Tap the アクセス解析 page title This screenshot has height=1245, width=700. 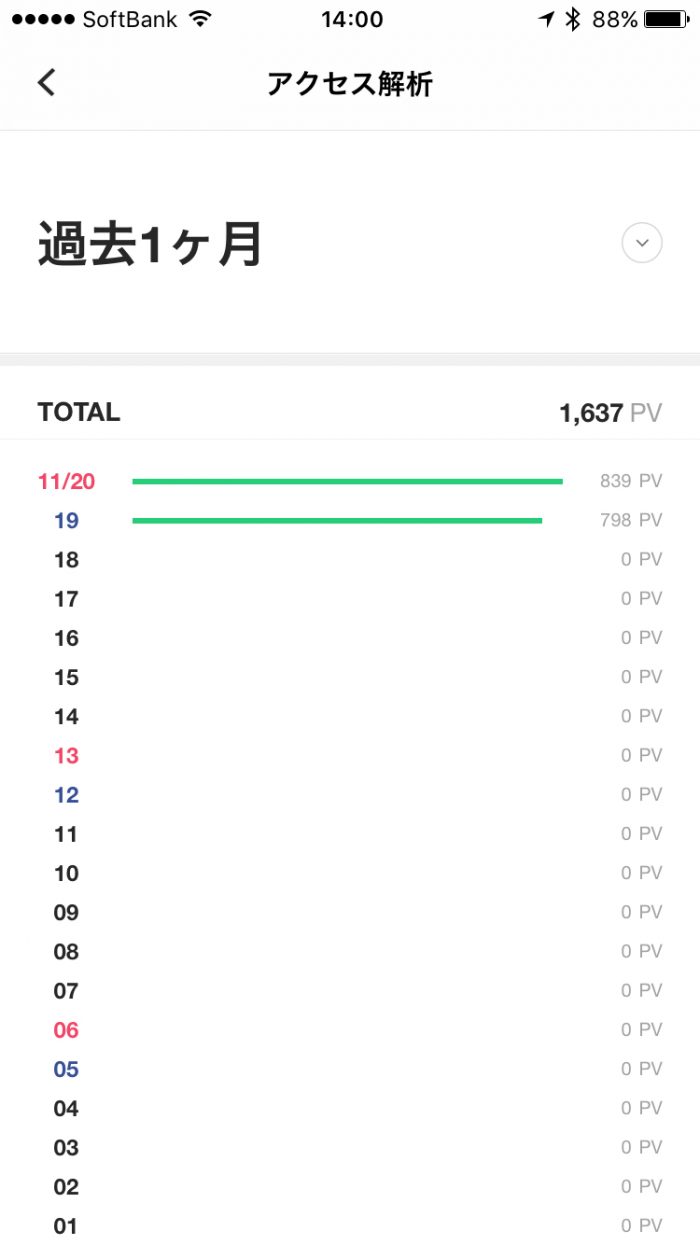(349, 83)
